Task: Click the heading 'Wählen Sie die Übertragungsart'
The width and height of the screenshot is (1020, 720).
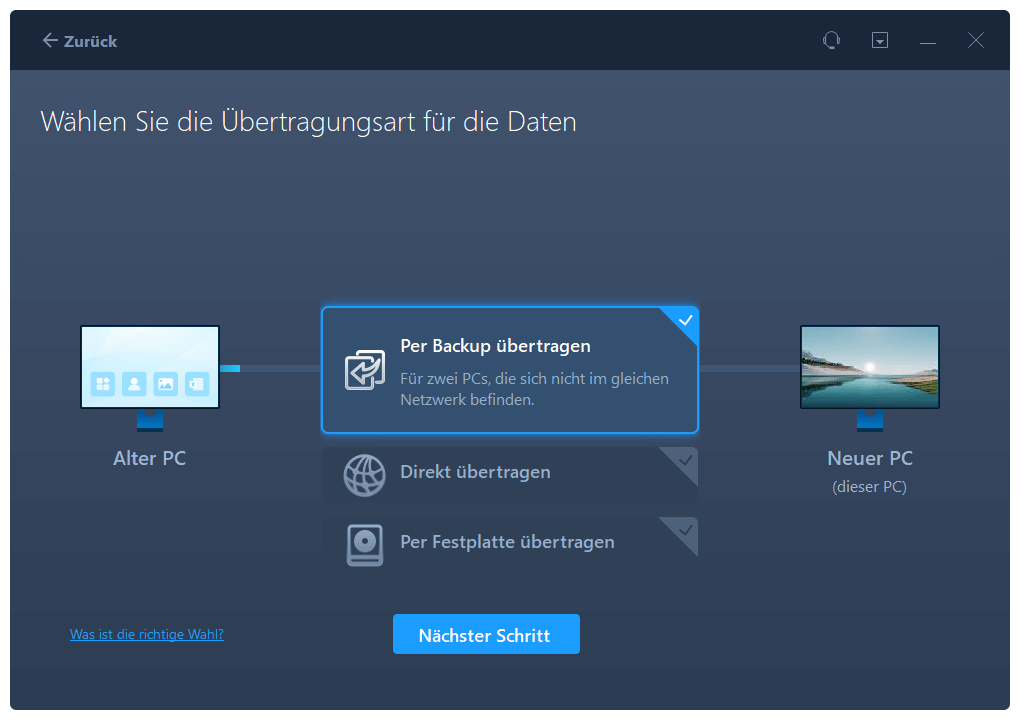Action: pos(308,122)
